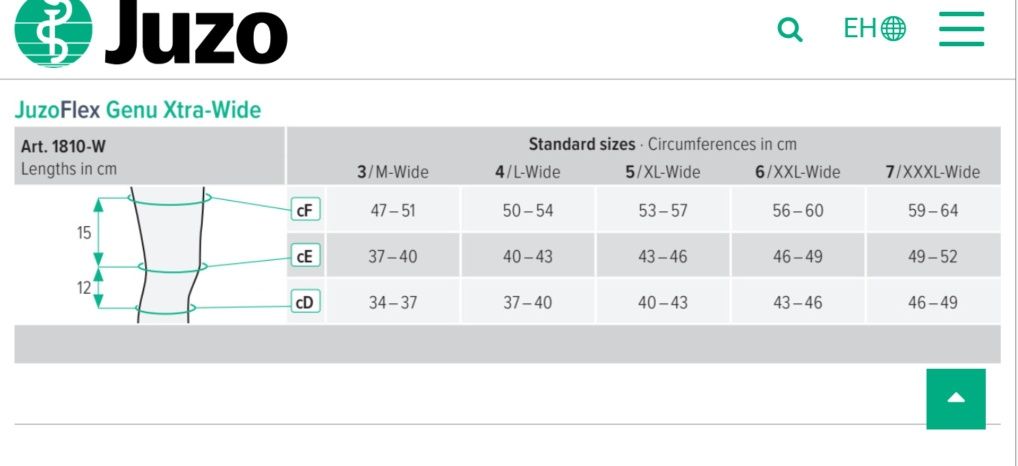Select the cE measurement label
The height and width of the screenshot is (466, 1018).
click(305, 256)
